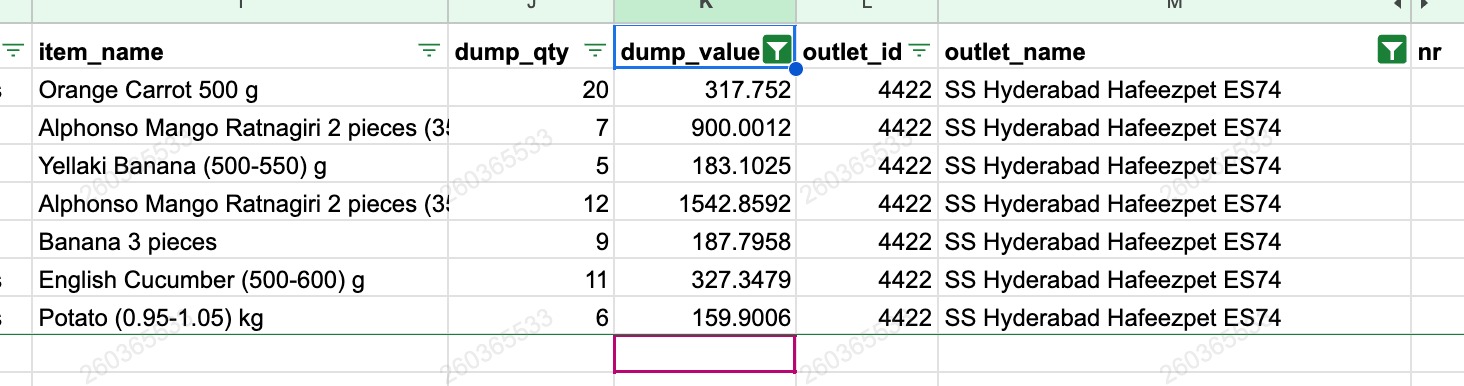
Task: Open the dump_qty column filter icon
Action: pyautogui.click(x=595, y=51)
